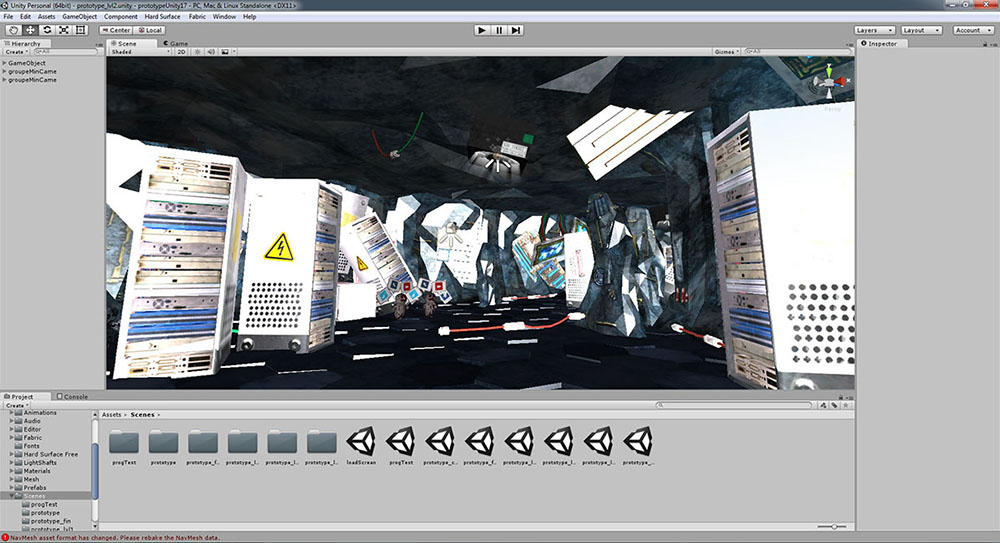Select the Hand tool in toolbar

(x=13, y=30)
